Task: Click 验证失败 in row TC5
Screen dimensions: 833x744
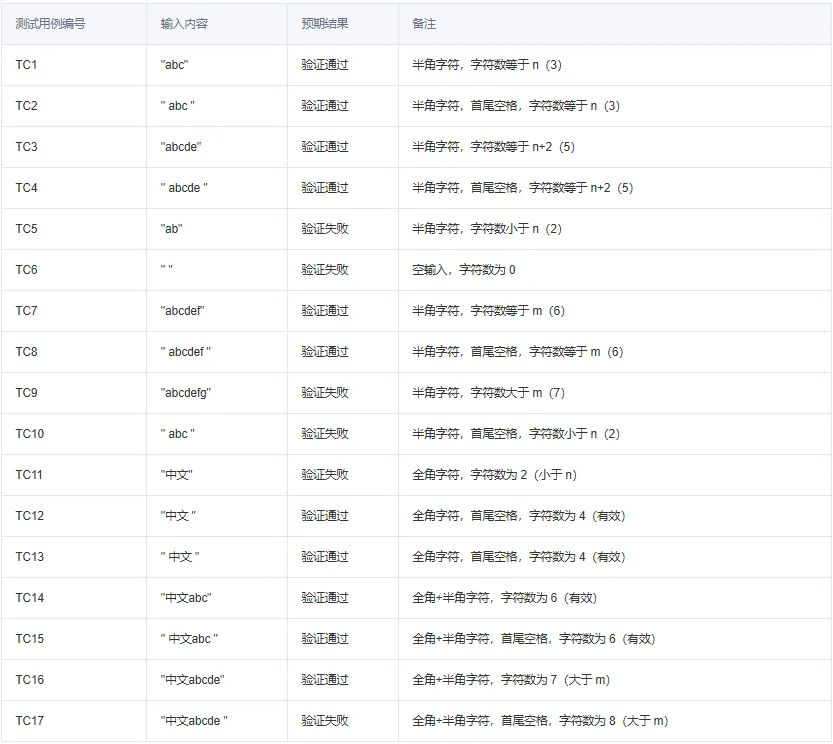Action: [x=325, y=229]
